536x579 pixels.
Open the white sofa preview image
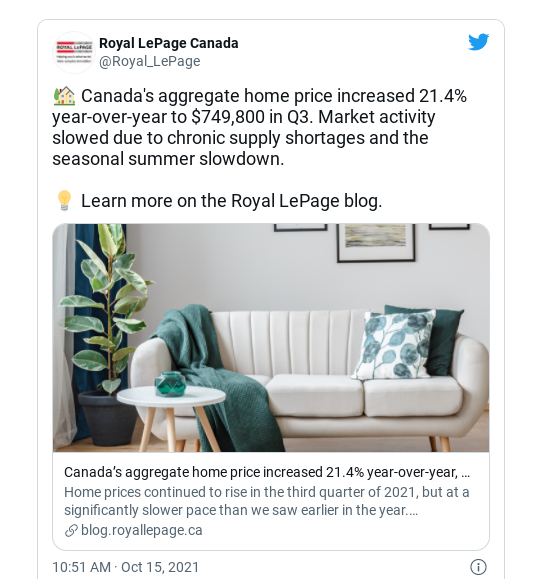click(271, 338)
